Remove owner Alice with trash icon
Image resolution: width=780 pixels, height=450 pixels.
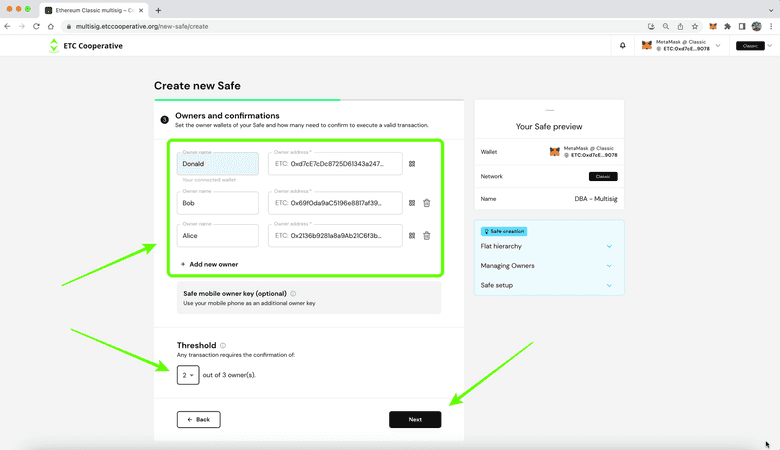[427, 236]
